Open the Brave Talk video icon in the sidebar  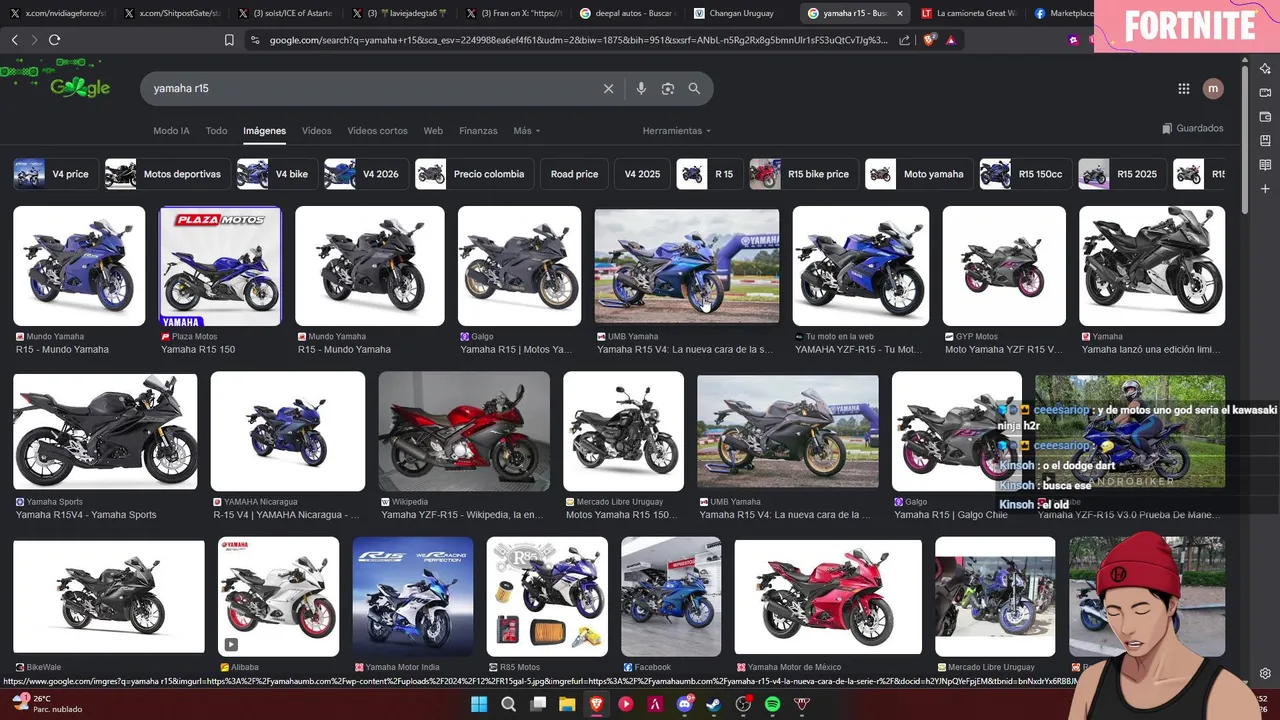(1265, 93)
